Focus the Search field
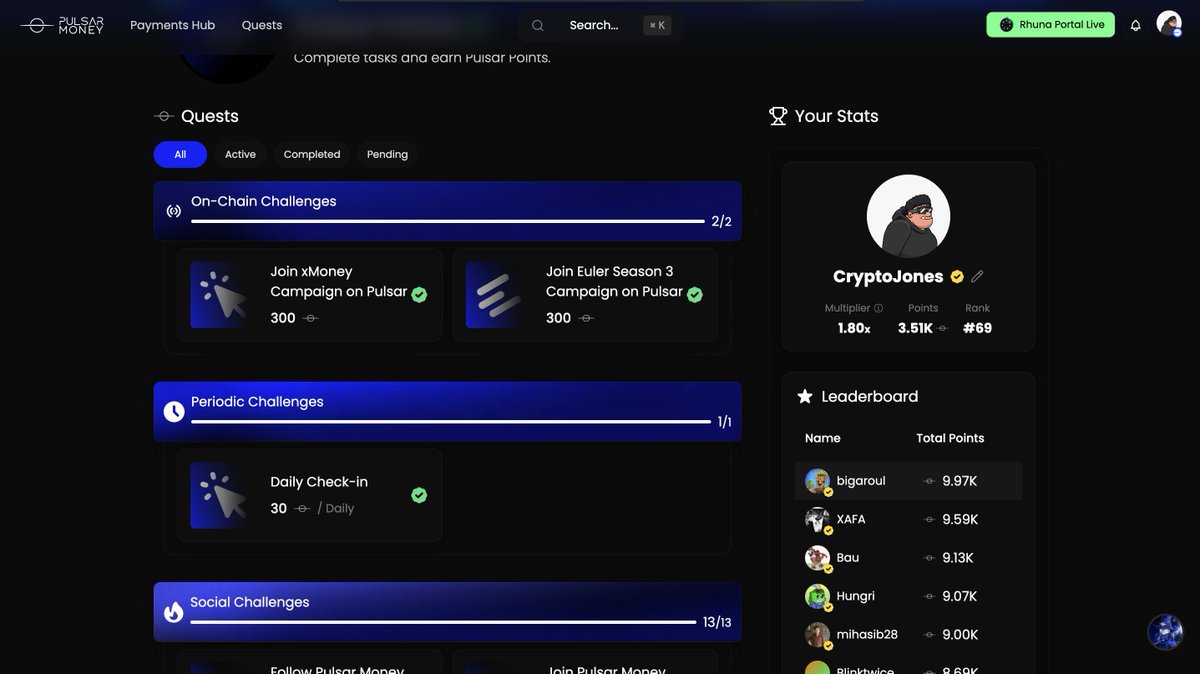This screenshot has height=674, width=1200. pyautogui.click(x=602, y=25)
